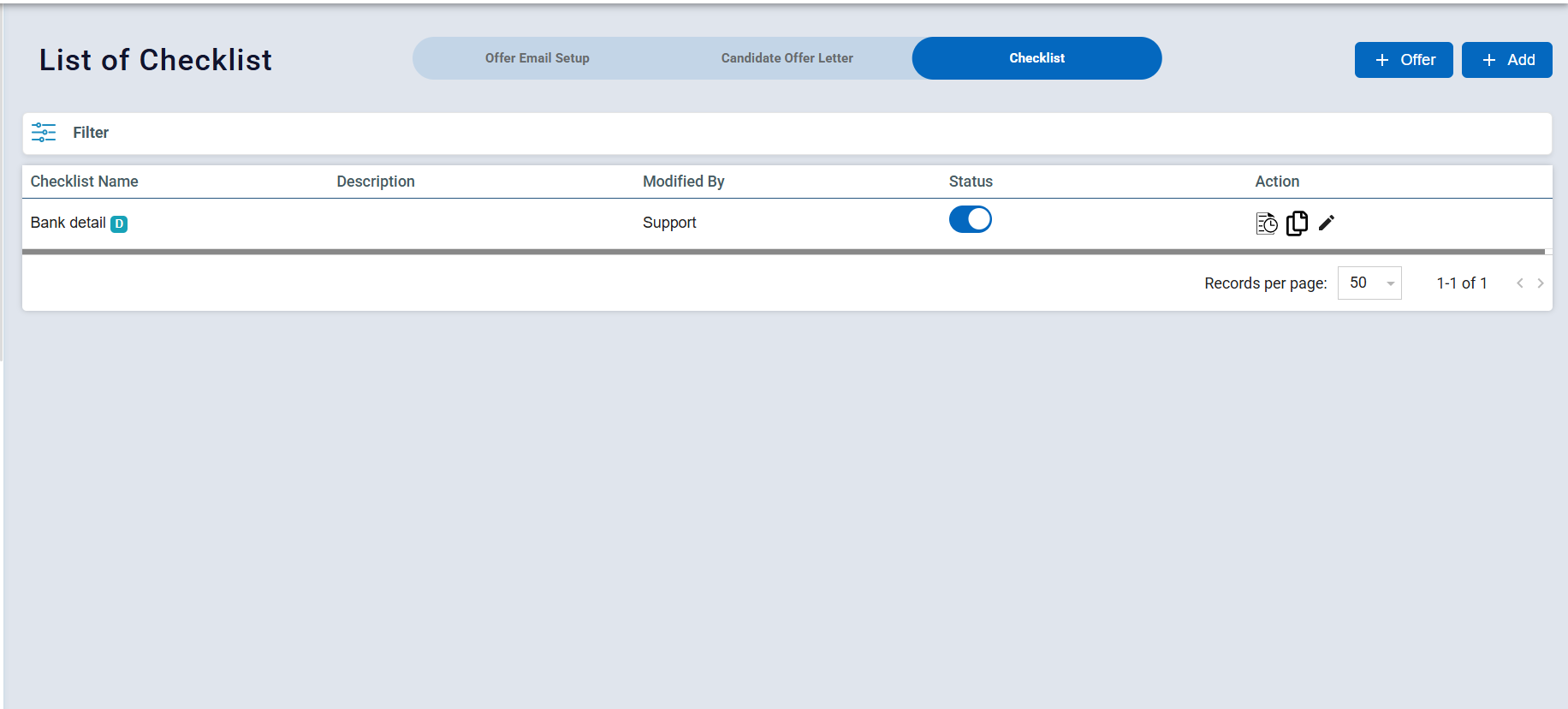The height and width of the screenshot is (709, 1568).
Task: Click the Description column header
Action: pyautogui.click(x=375, y=182)
